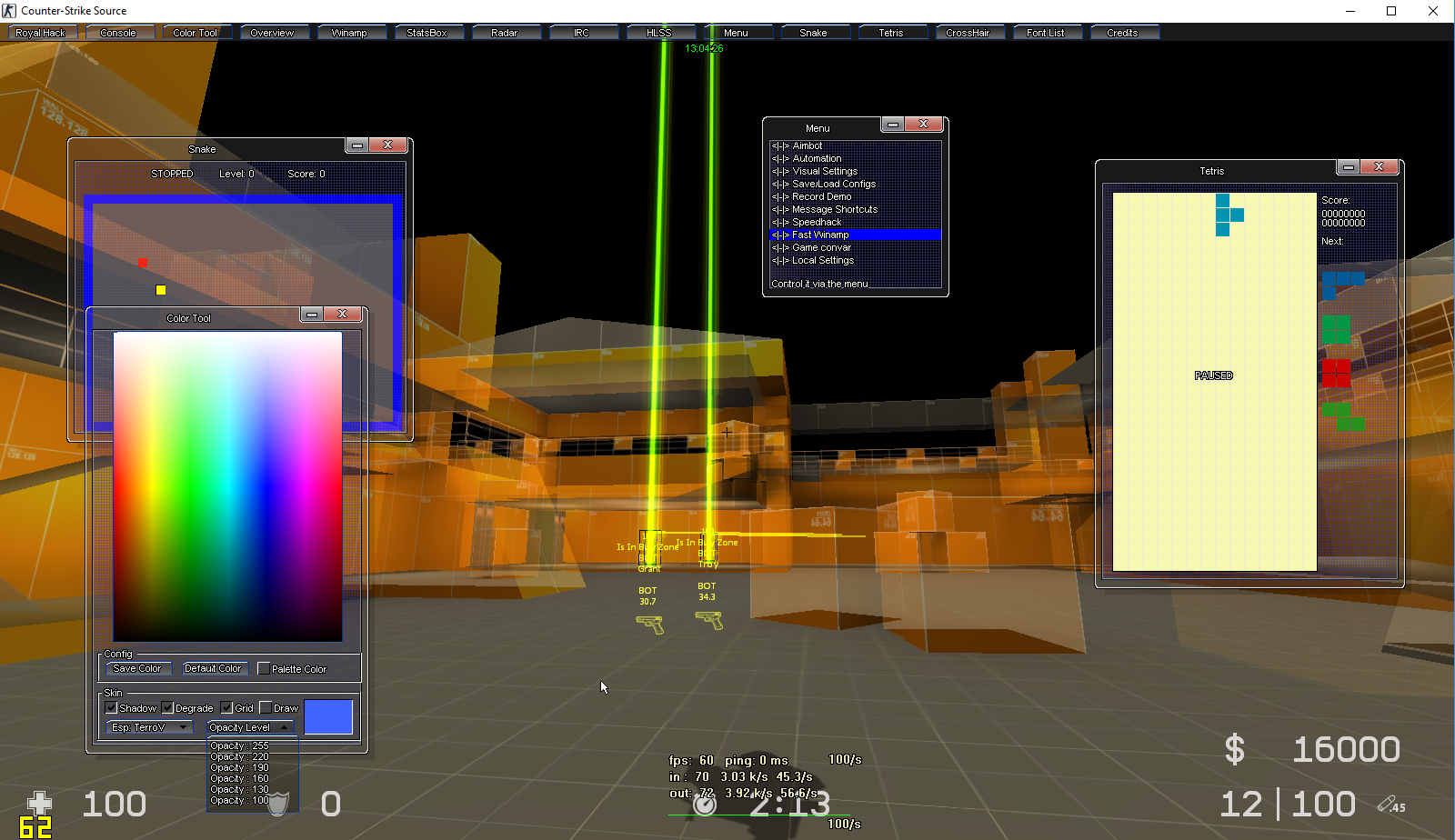
Task: Minimize the Counter-Strike Source OS window
Action: point(1350,11)
